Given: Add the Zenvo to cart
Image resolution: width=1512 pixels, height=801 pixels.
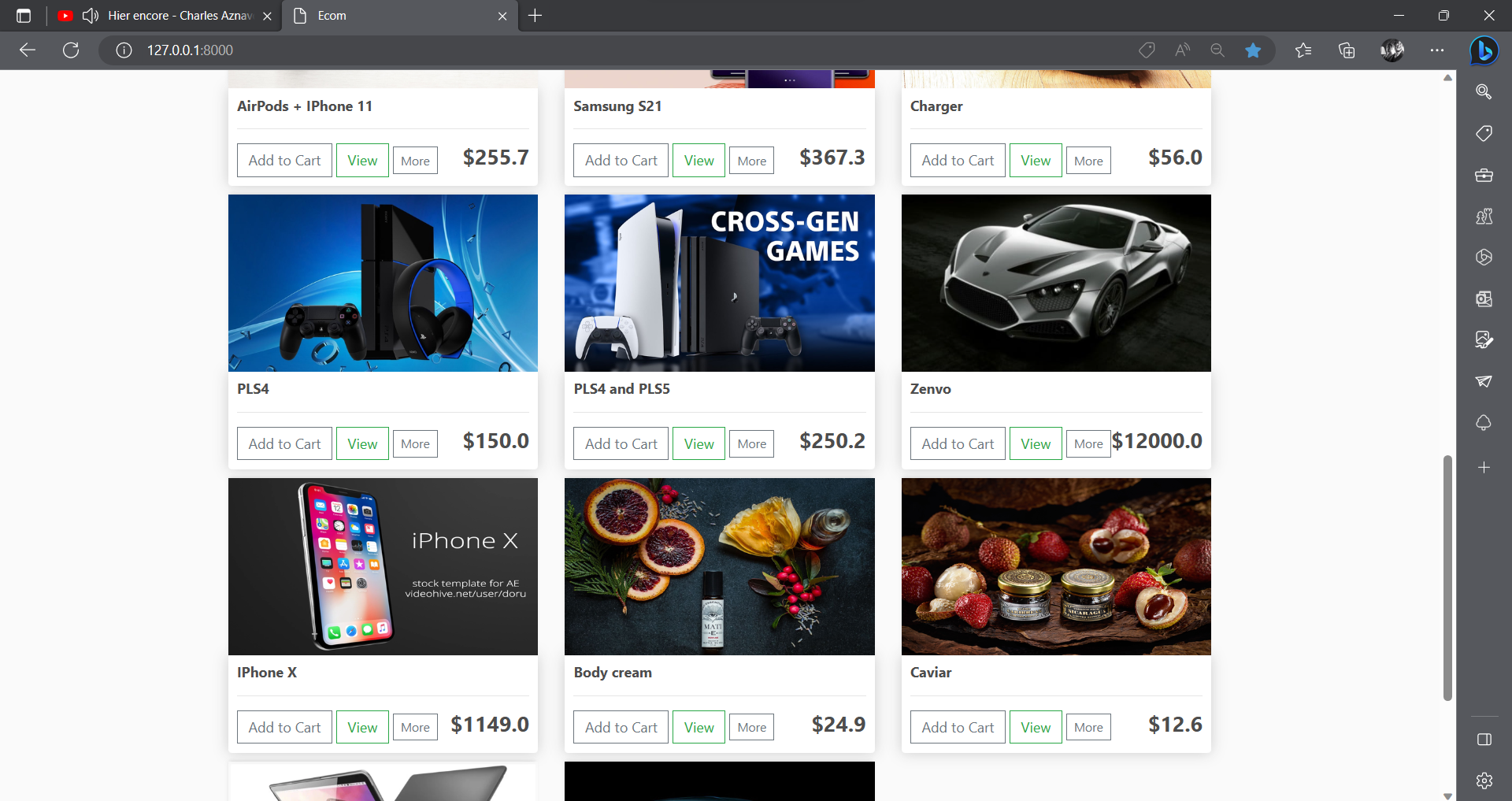Looking at the screenshot, I should point(958,443).
